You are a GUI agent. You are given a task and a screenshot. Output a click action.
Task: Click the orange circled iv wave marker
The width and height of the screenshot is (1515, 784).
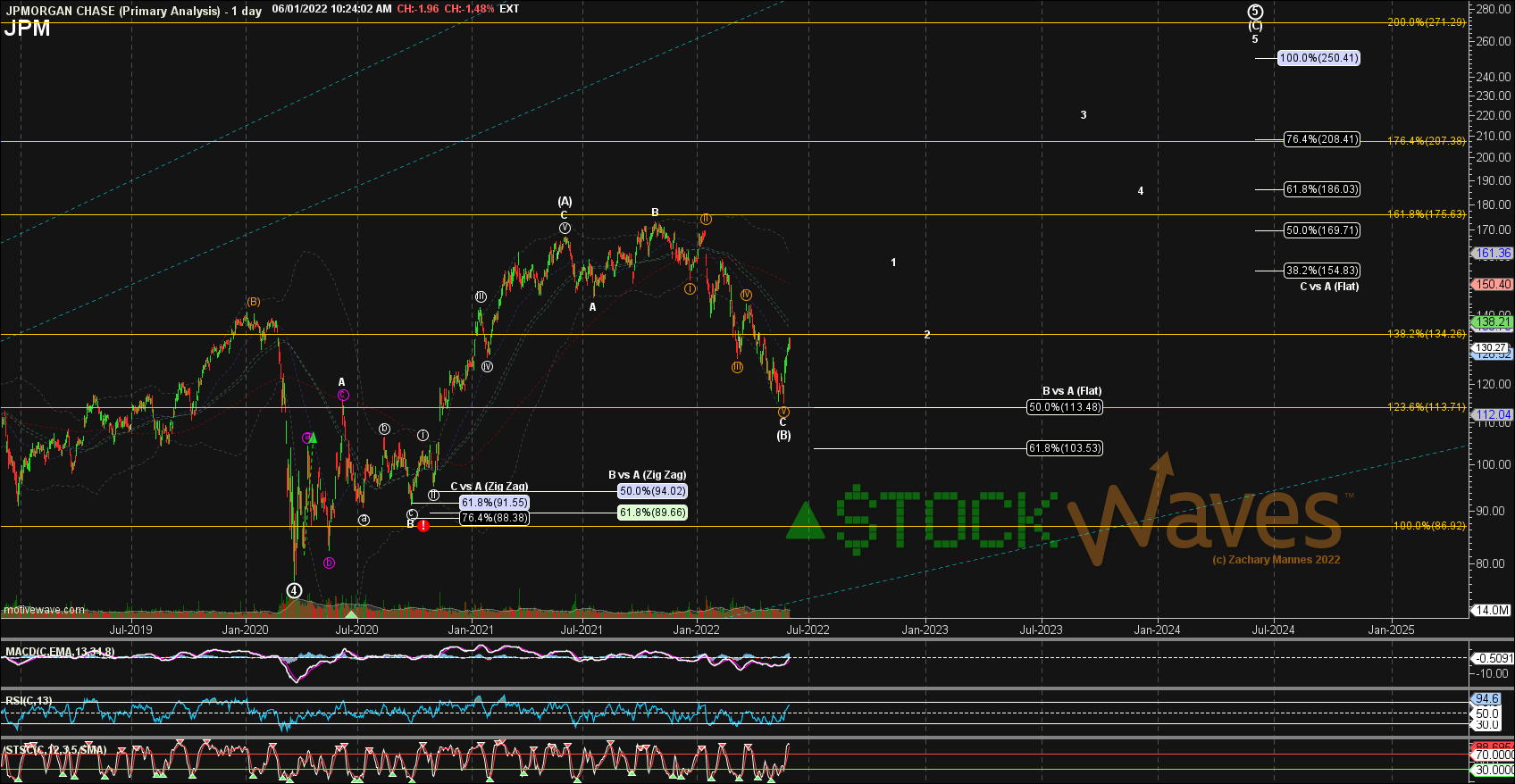746,295
